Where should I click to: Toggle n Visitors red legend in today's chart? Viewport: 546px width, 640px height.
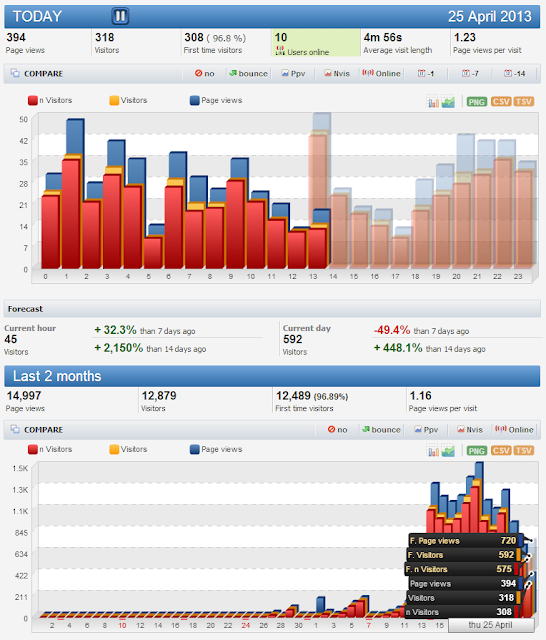point(50,100)
